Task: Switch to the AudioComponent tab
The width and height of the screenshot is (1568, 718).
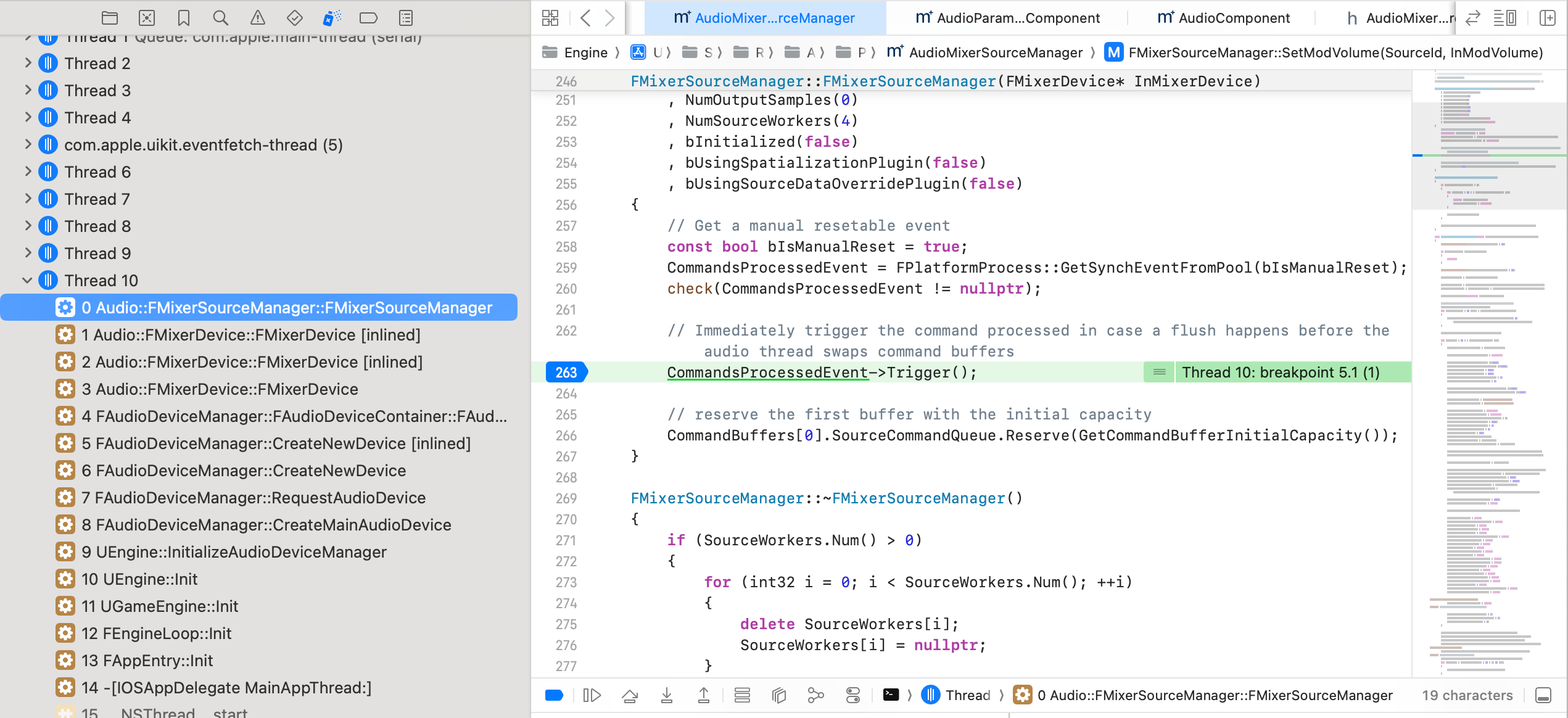Action: click(1224, 18)
